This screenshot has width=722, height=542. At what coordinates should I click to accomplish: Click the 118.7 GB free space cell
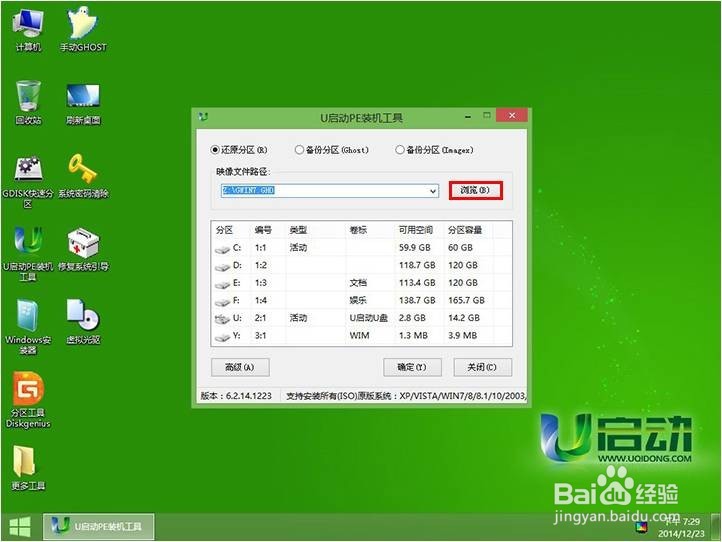417,265
